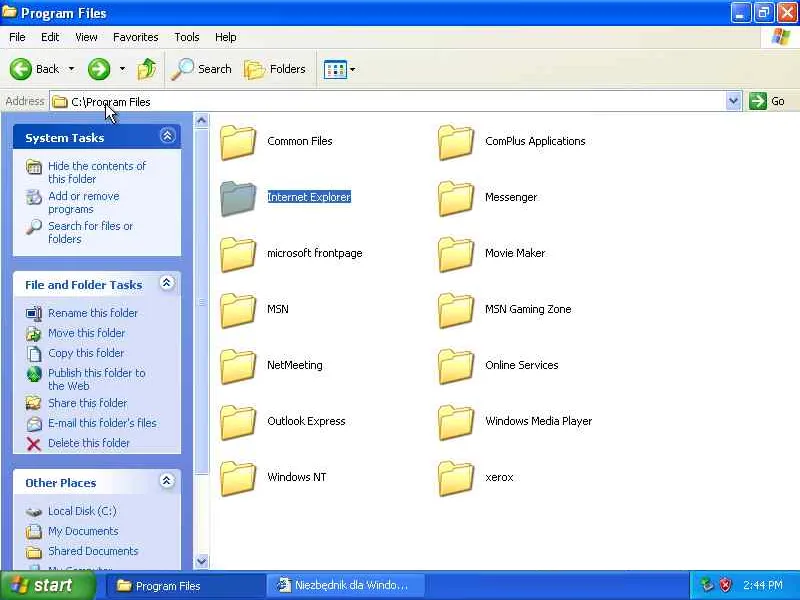Select the MSN folder icon
This screenshot has width=800, height=600.
[x=238, y=311]
